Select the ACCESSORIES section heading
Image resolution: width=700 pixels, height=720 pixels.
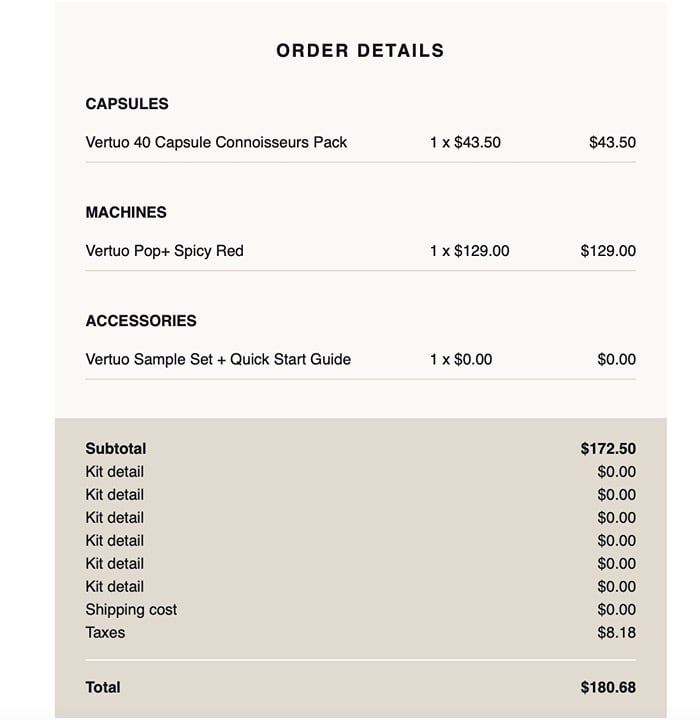141,321
